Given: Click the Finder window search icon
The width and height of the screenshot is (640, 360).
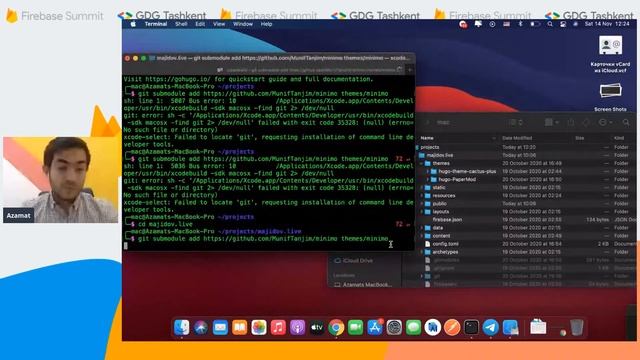Looking at the screenshot, I should (626, 122).
